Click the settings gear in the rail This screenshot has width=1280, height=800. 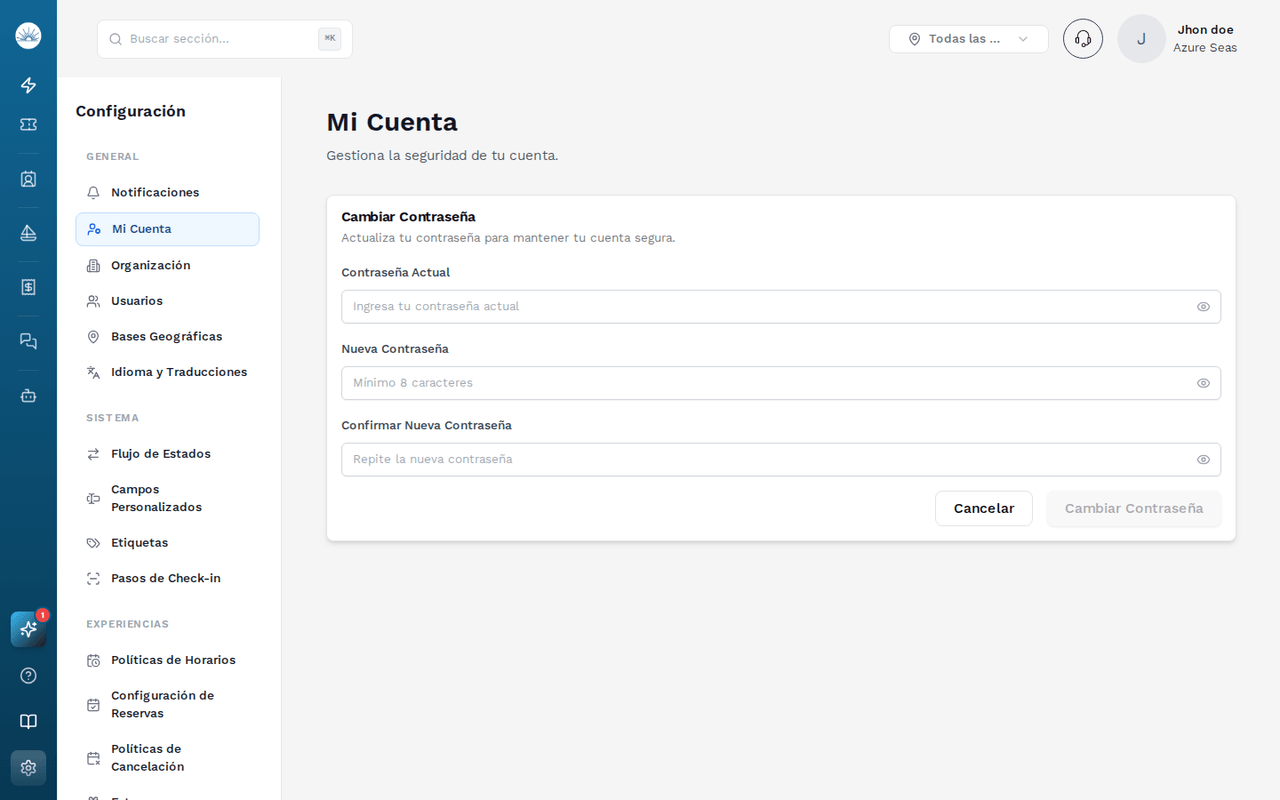pyautogui.click(x=28, y=767)
